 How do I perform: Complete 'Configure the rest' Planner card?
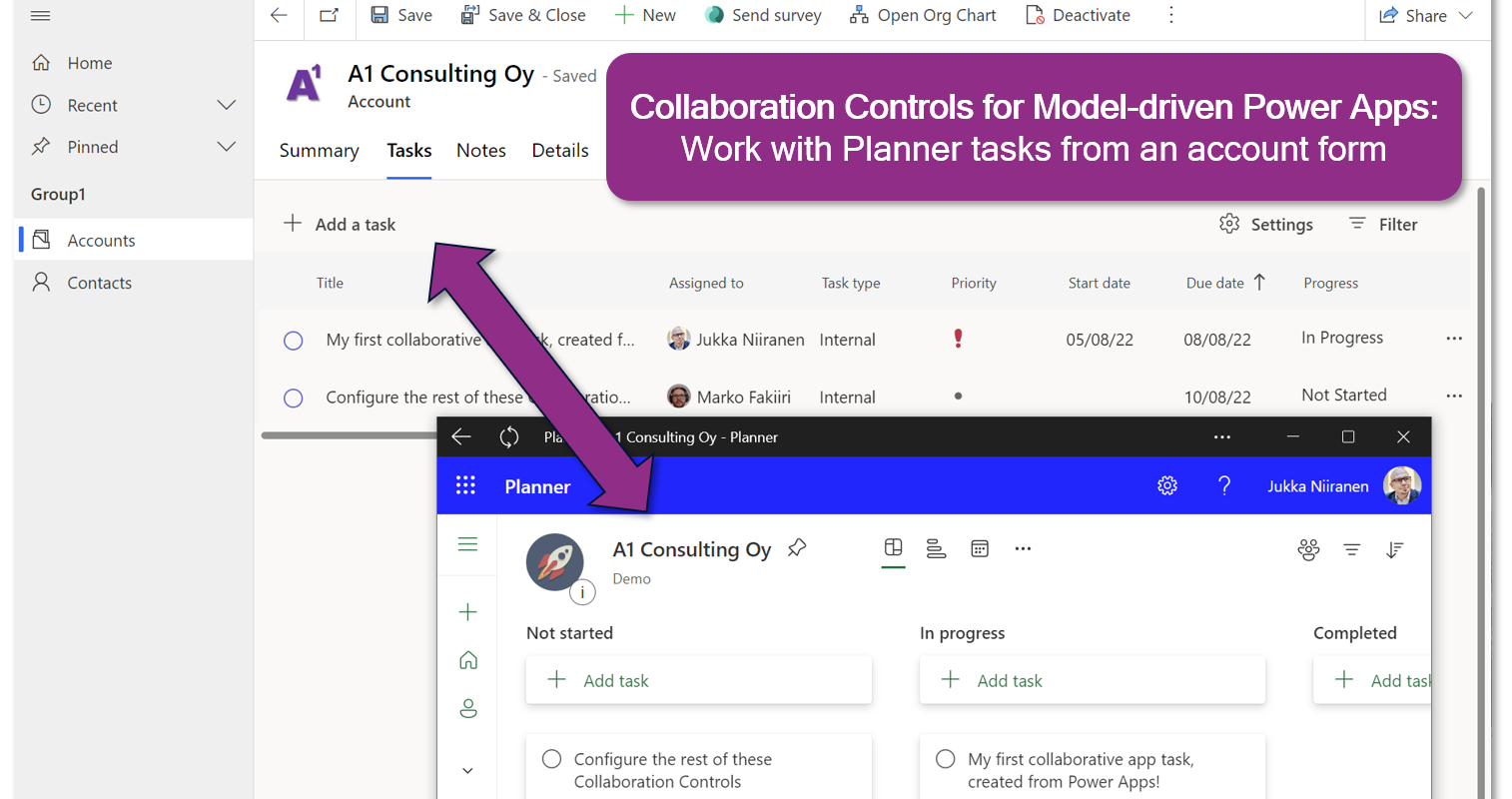pos(551,759)
